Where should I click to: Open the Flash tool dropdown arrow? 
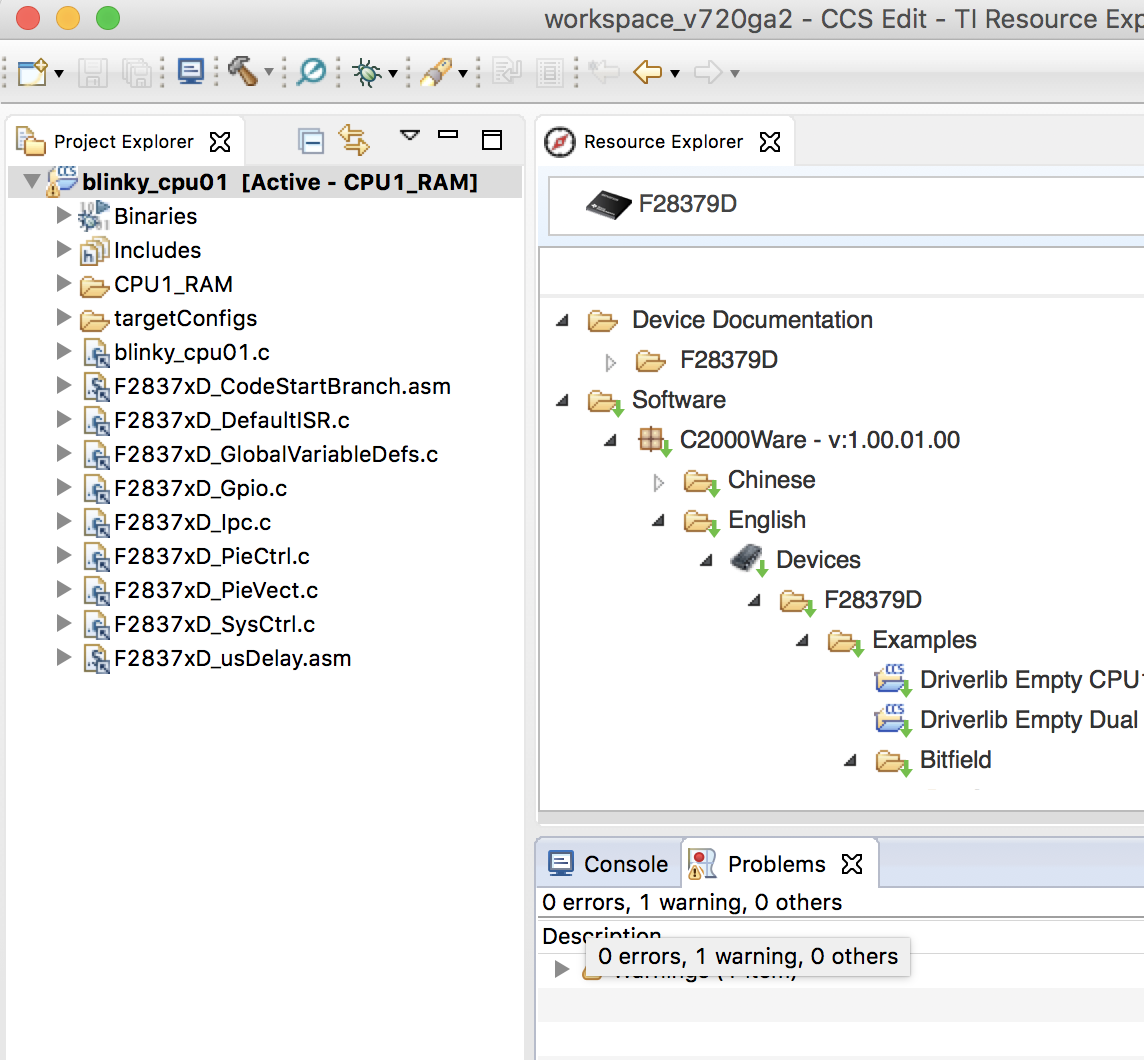[463, 73]
